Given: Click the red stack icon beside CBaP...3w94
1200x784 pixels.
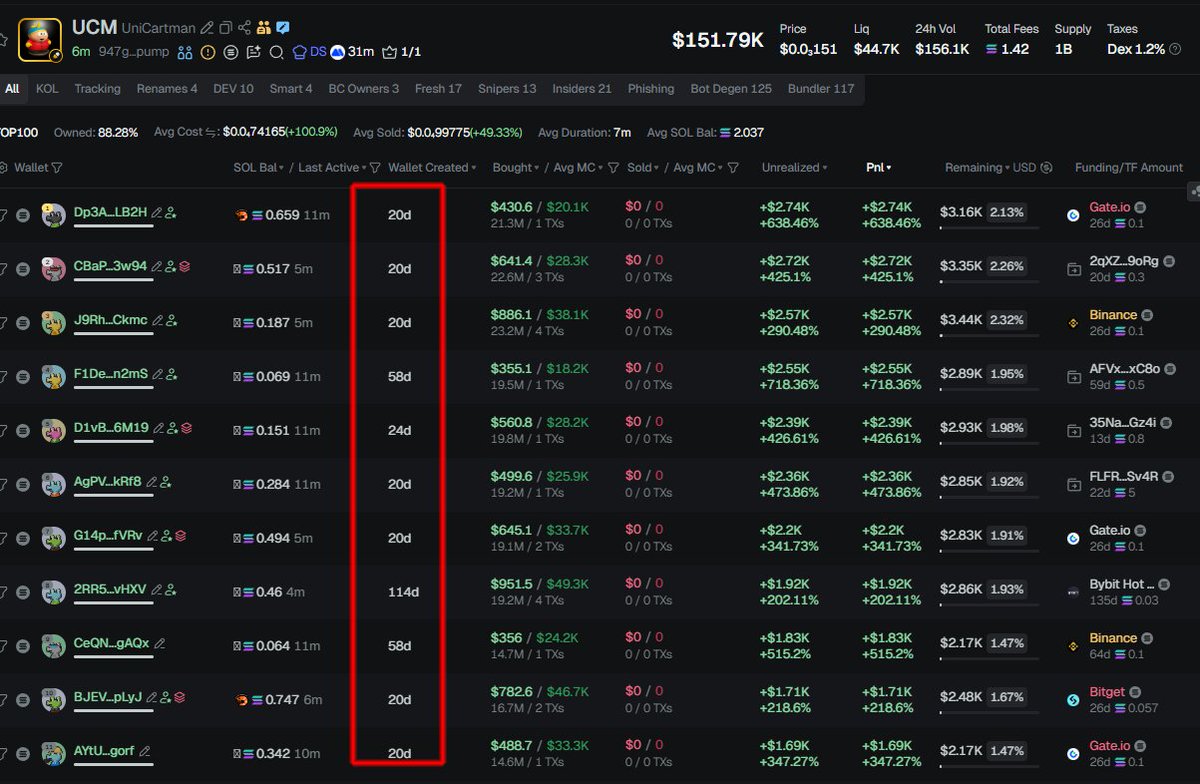Looking at the screenshot, I should (x=185, y=267).
